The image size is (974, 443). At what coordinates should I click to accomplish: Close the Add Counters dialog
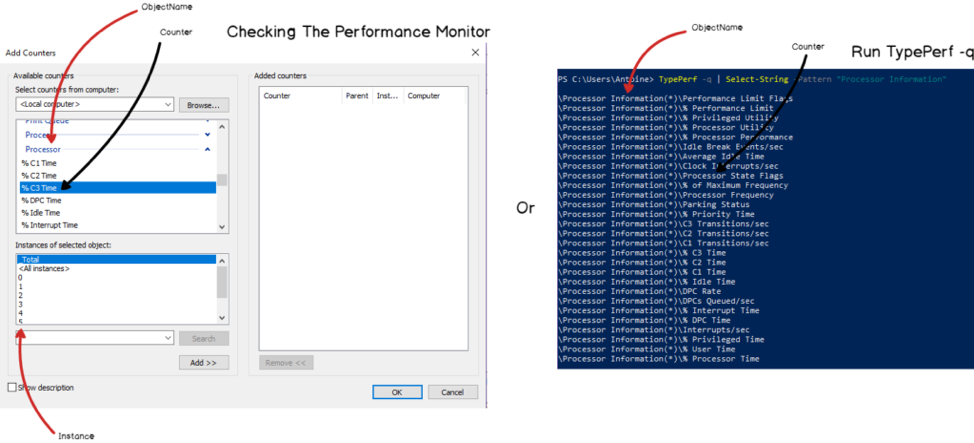click(475, 53)
